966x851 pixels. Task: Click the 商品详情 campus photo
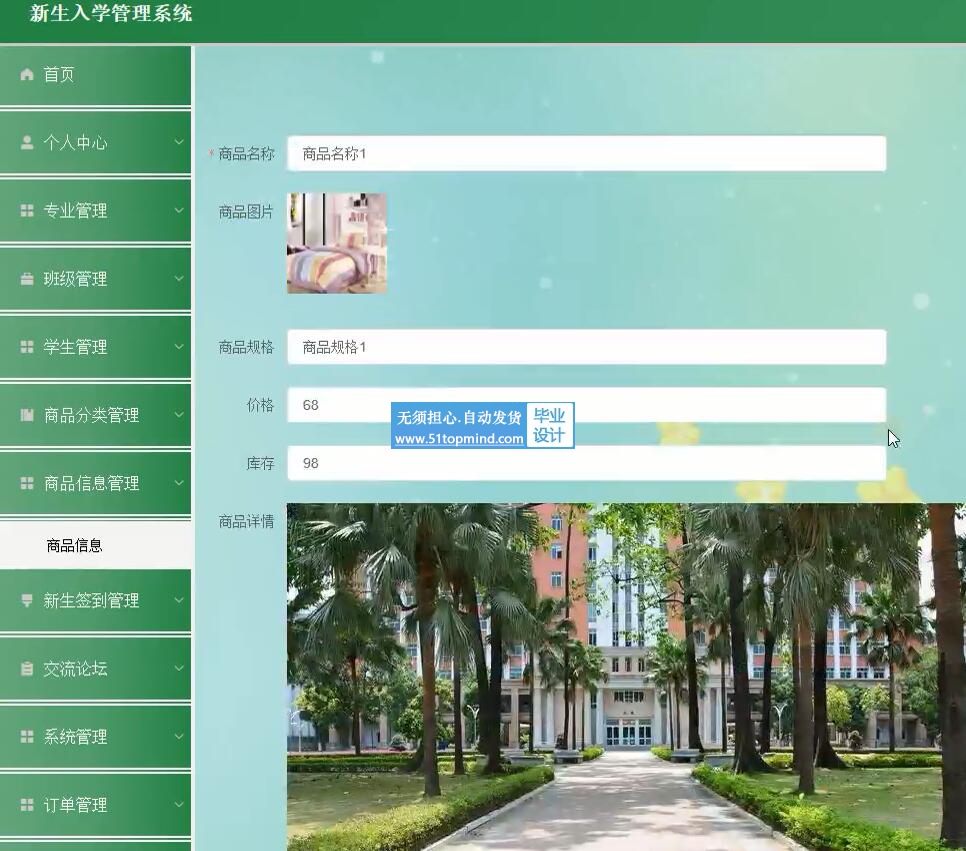(x=626, y=677)
